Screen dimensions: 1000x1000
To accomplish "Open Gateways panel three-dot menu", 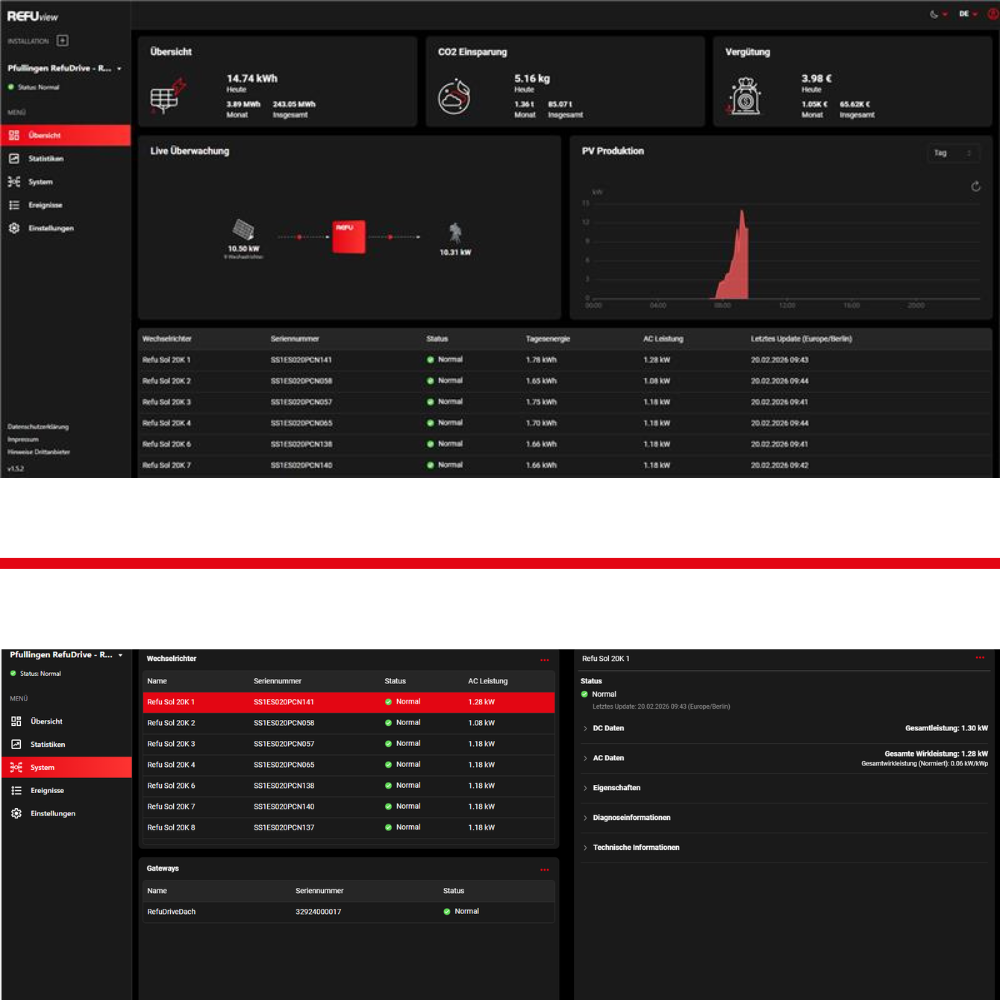I will click(x=545, y=870).
